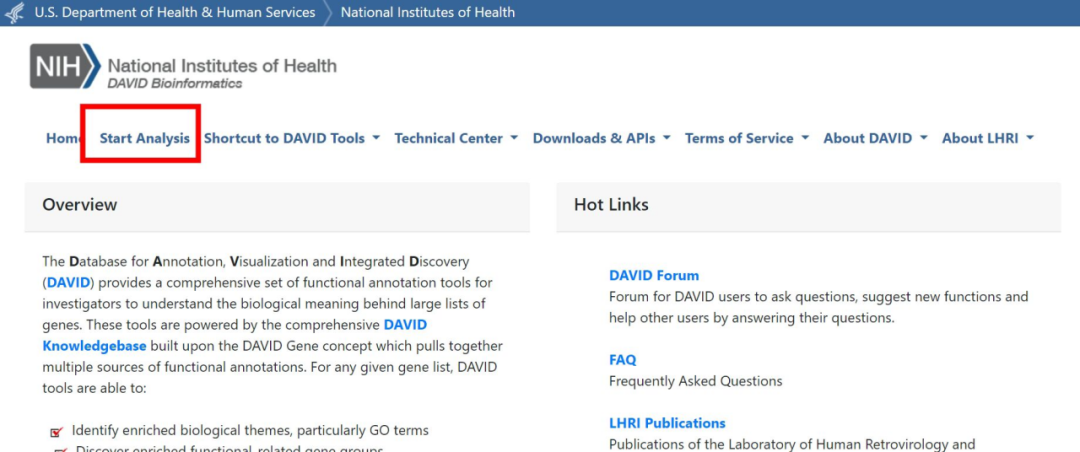Click checkmark icon beside Identify enriched biological themes
Screen dimensions: 1080x452
[x=56, y=432]
